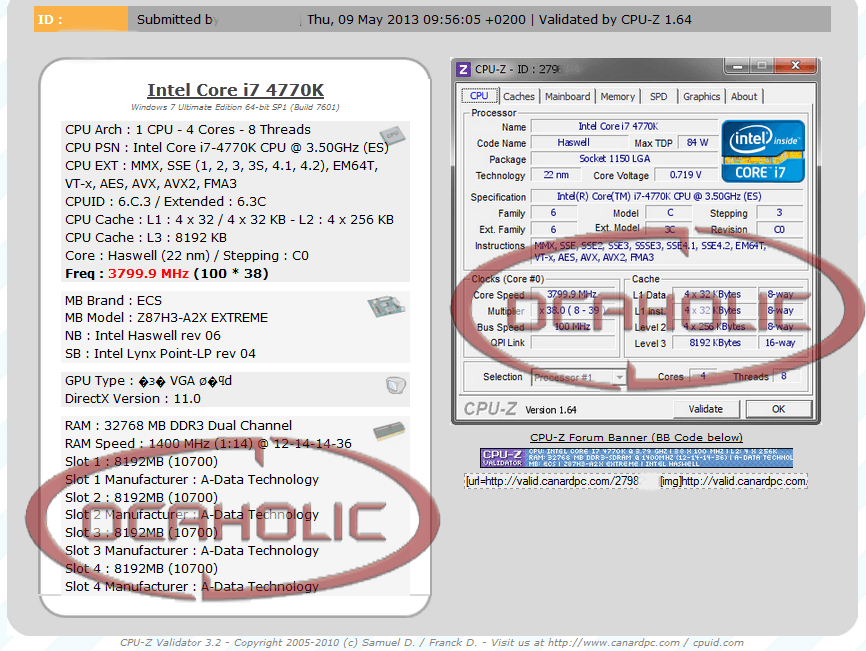This screenshot has width=866, height=651.
Task: Click the CPU-Z Forum Banner link
Action: tap(636, 437)
